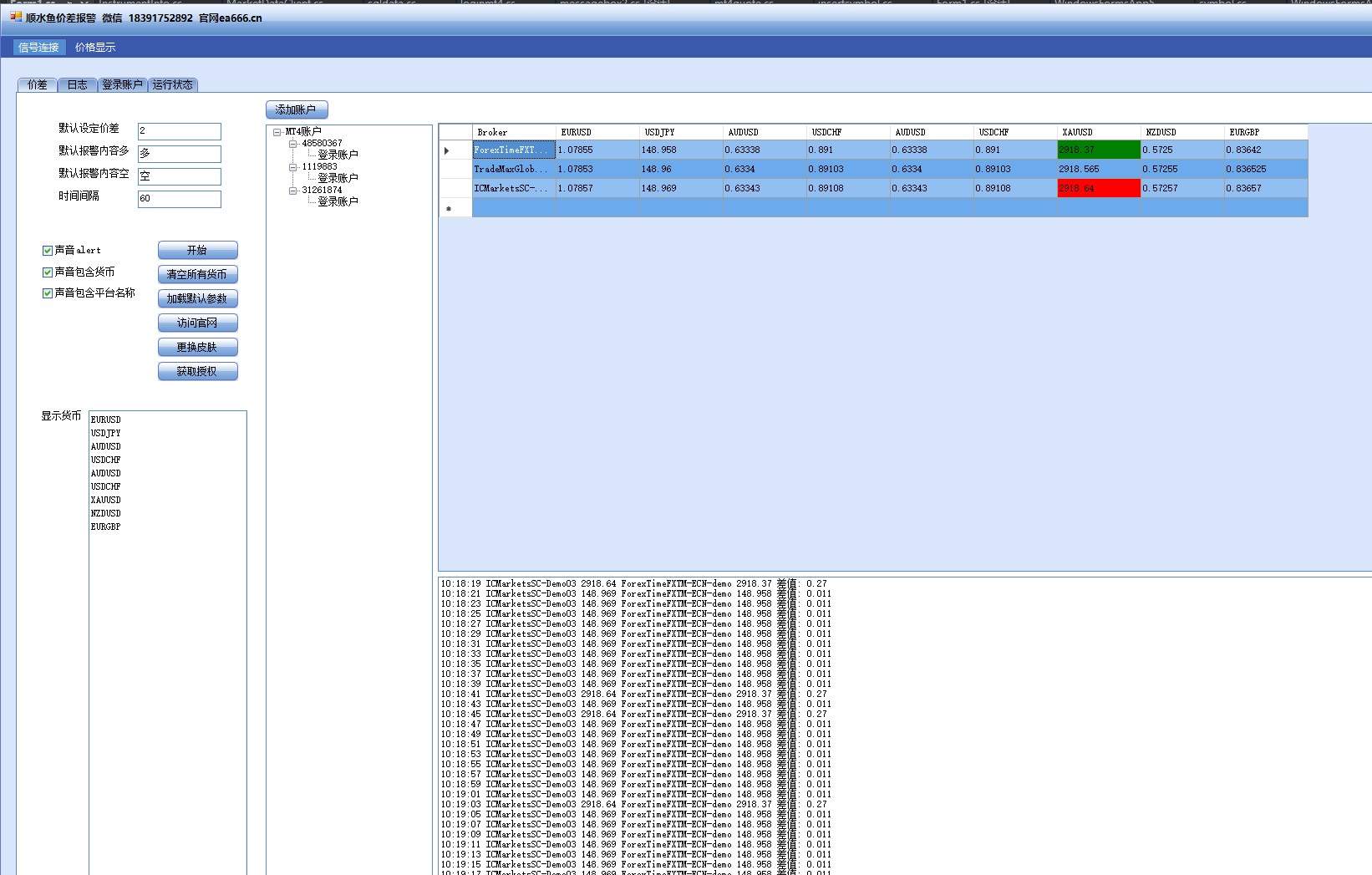Collapse account 31261874 tree node
The image size is (1372, 875).
(x=293, y=191)
